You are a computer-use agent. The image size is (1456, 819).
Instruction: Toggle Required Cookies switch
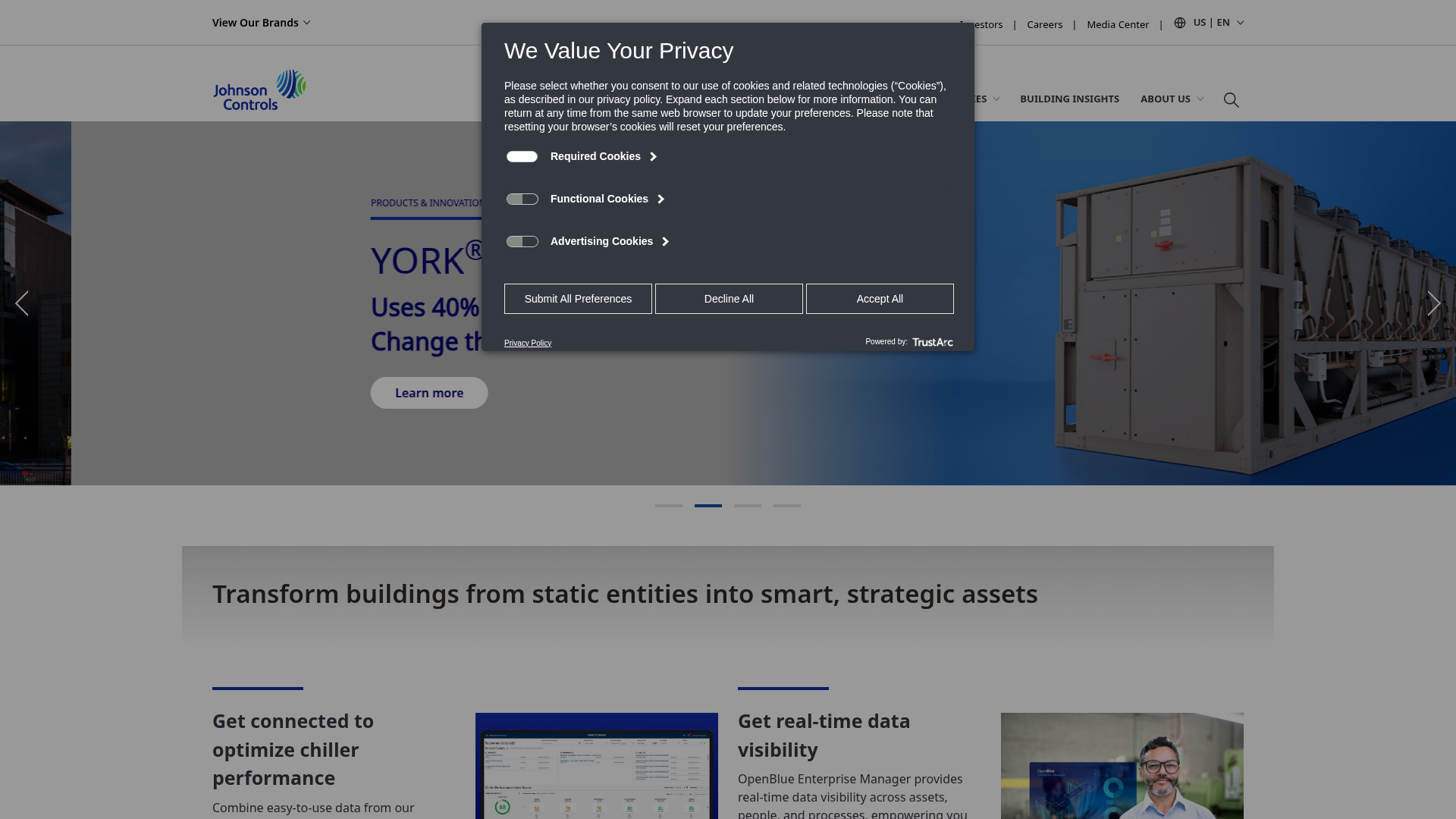coord(522,156)
